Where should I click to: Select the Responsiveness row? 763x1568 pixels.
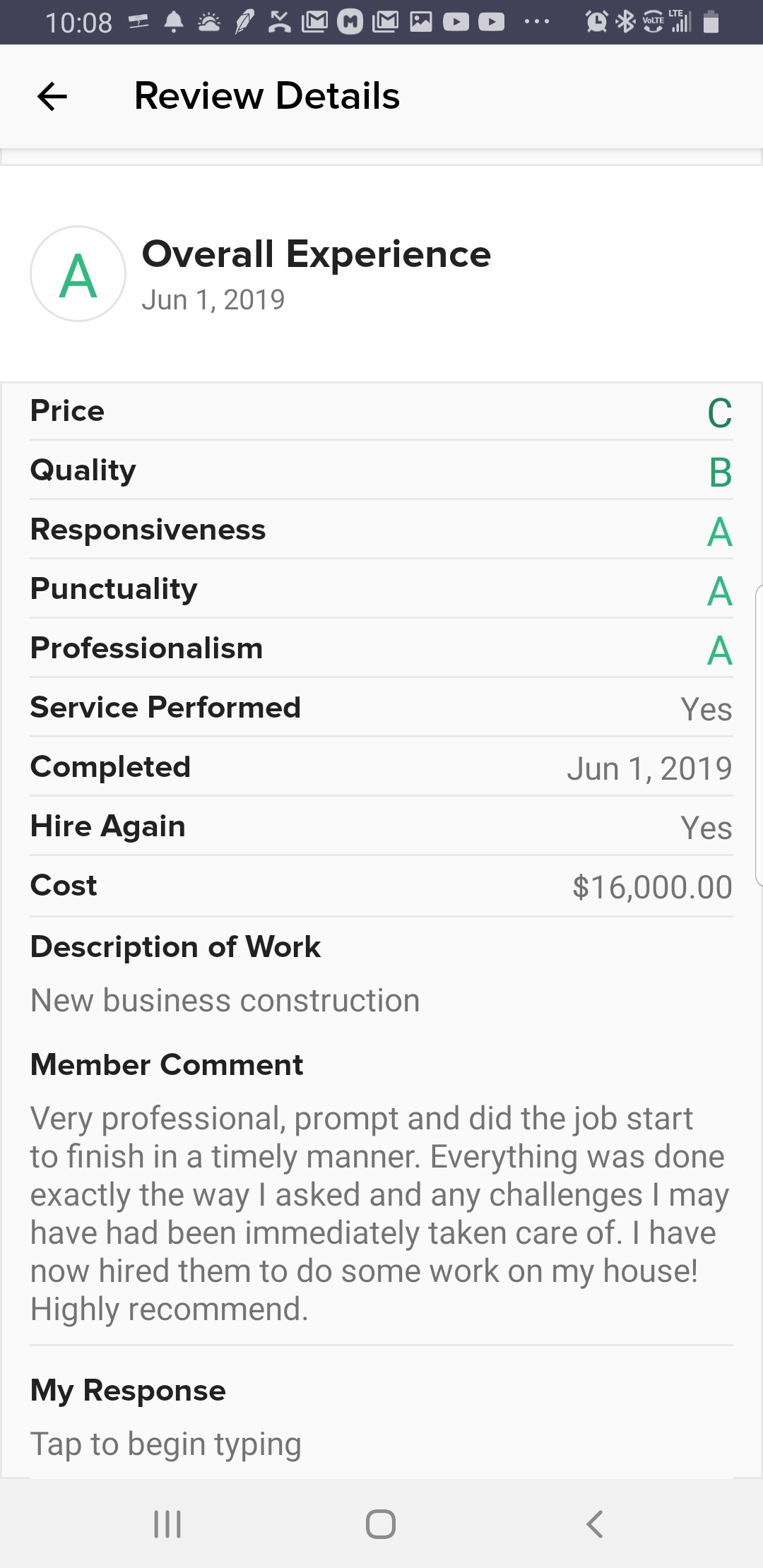tap(381, 530)
